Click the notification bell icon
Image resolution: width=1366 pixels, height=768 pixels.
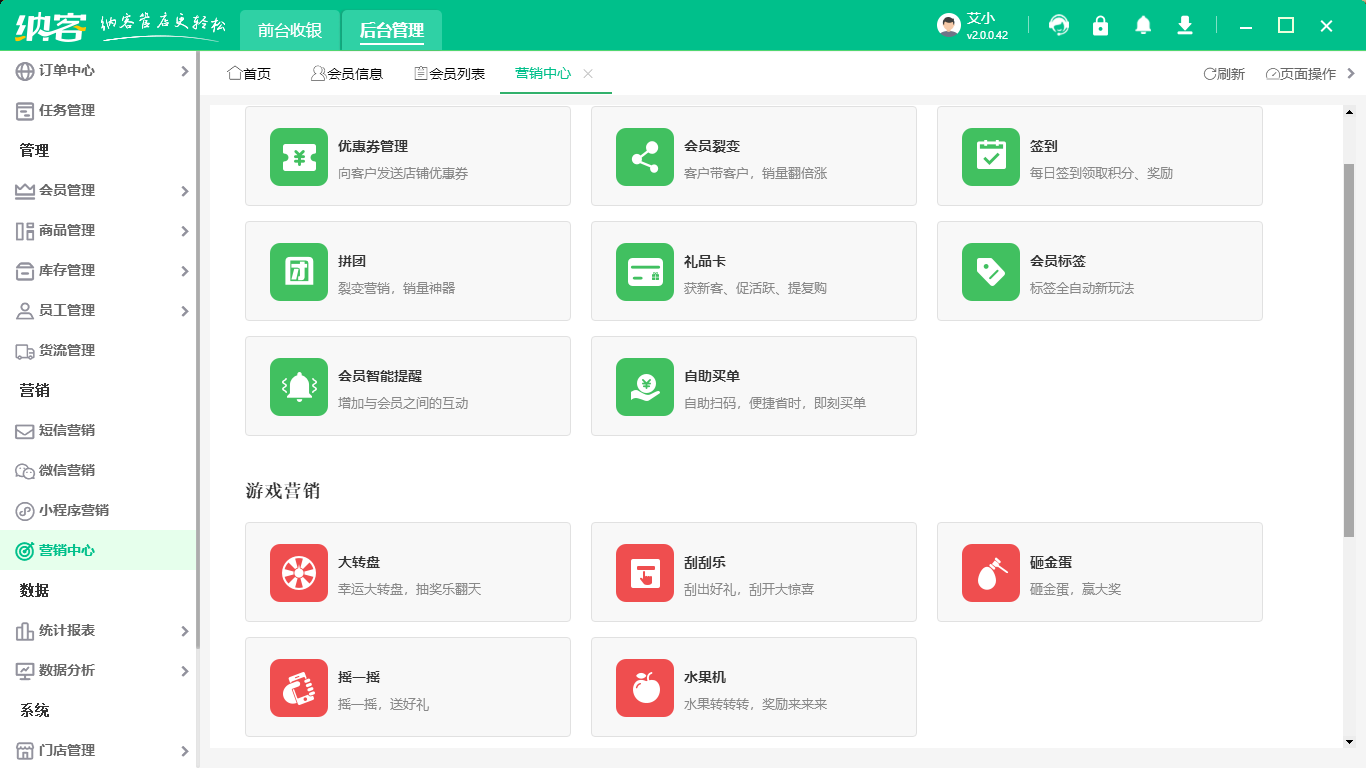(1142, 26)
